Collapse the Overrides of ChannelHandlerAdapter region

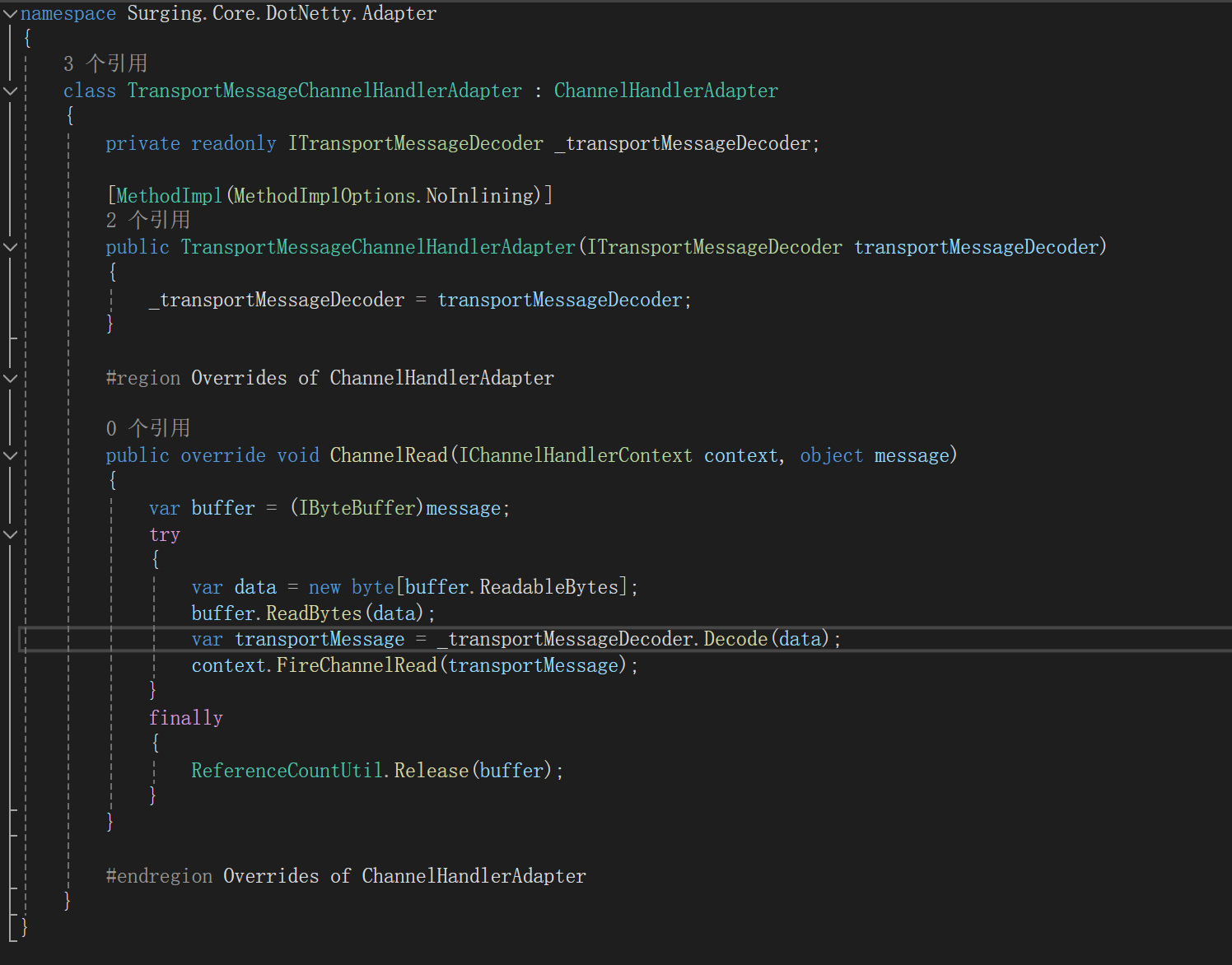point(11,378)
